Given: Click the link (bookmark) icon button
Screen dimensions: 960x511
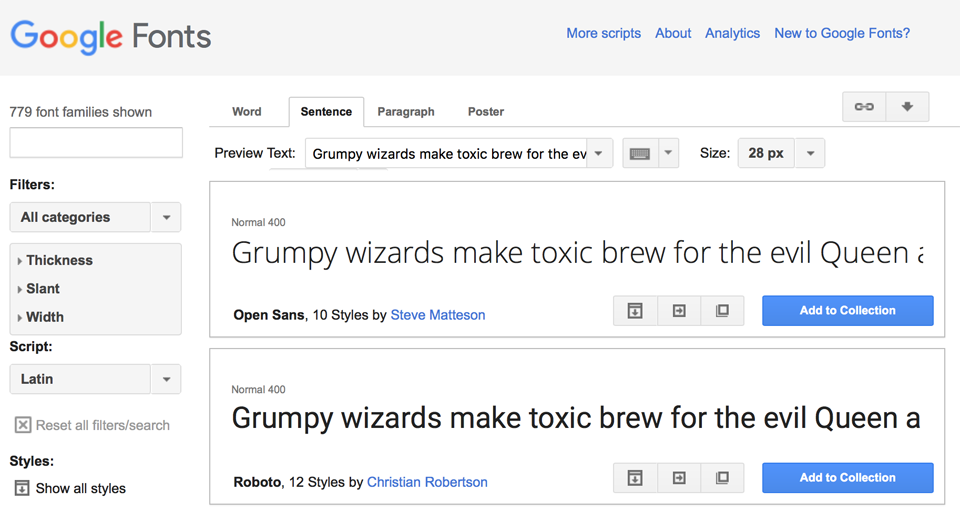Looking at the screenshot, I should pos(864,107).
